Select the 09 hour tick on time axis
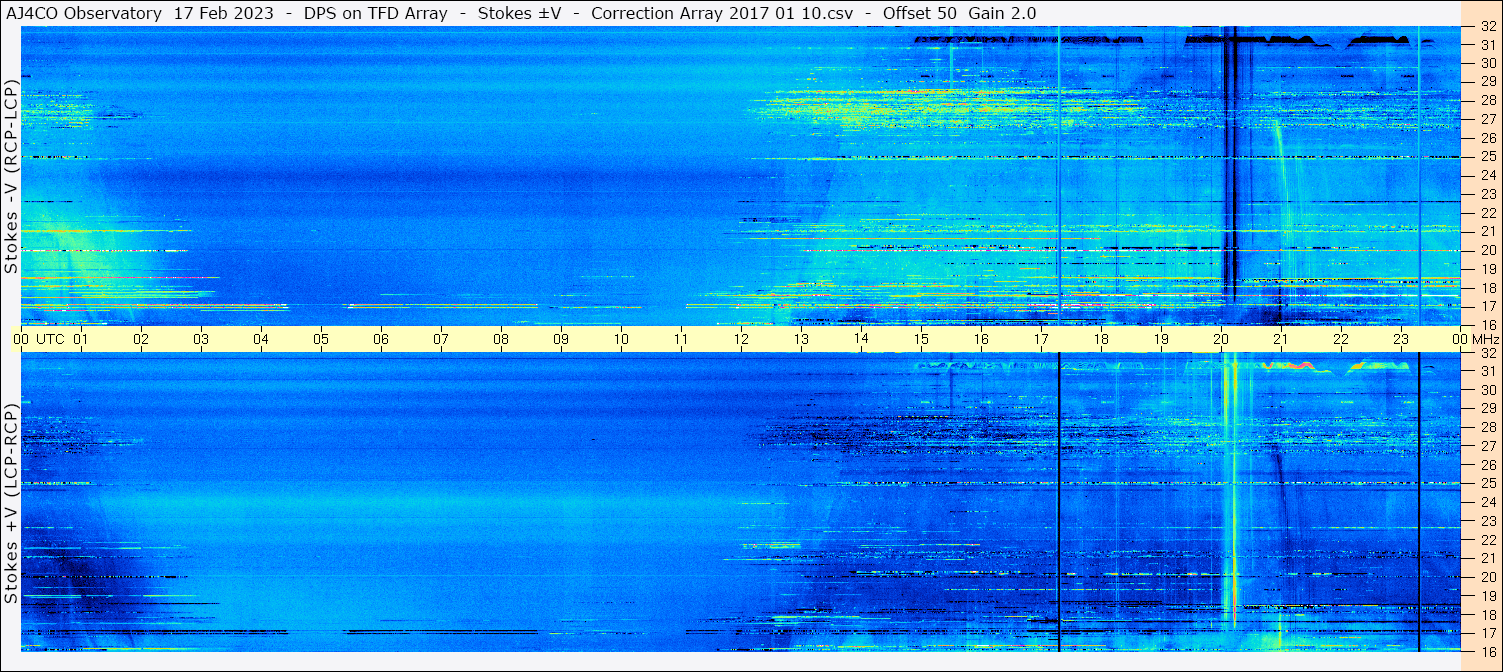 pyautogui.click(x=561, y=339)
